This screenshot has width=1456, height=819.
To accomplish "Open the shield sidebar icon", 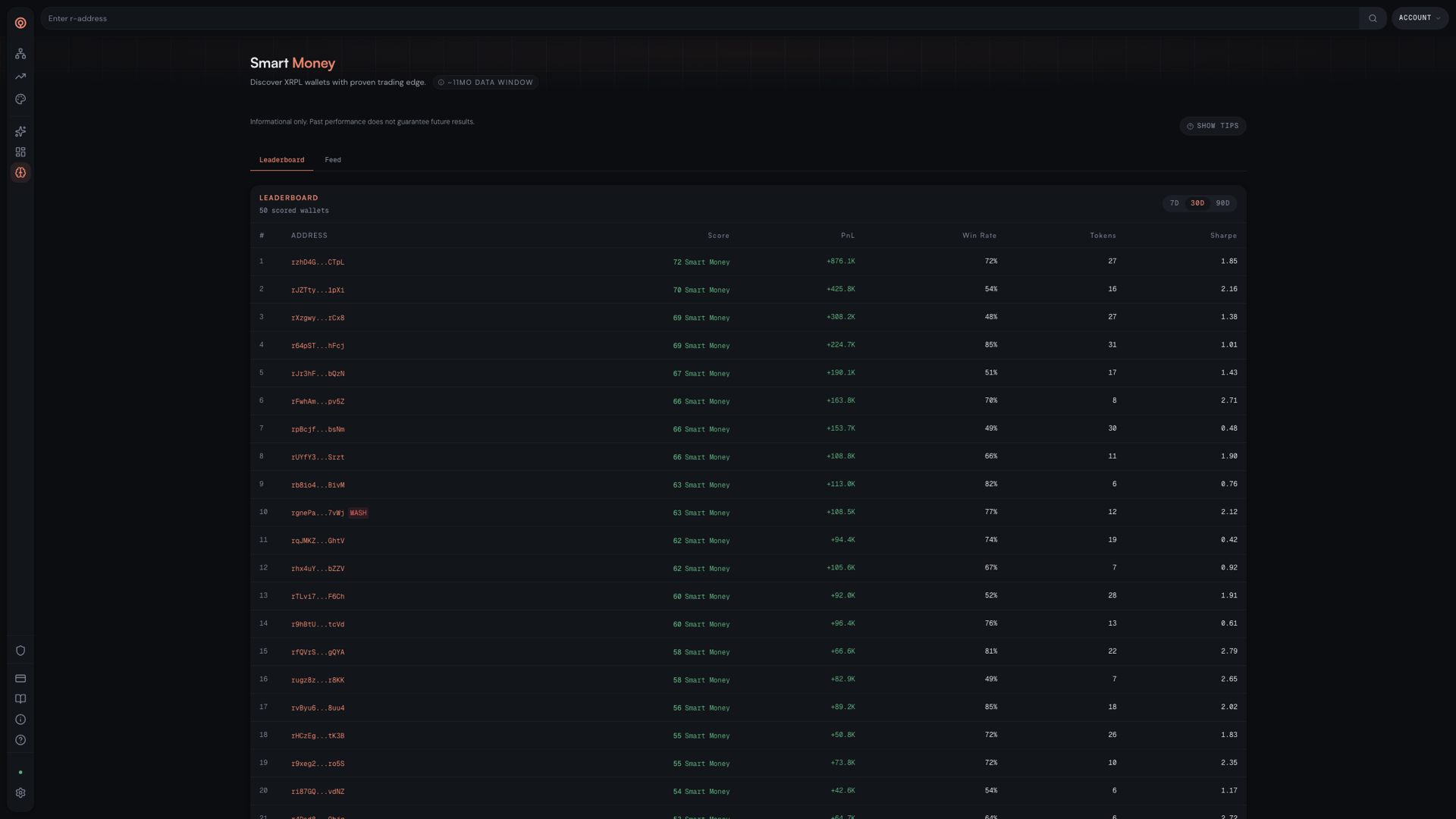I will [x=20, y=651].
